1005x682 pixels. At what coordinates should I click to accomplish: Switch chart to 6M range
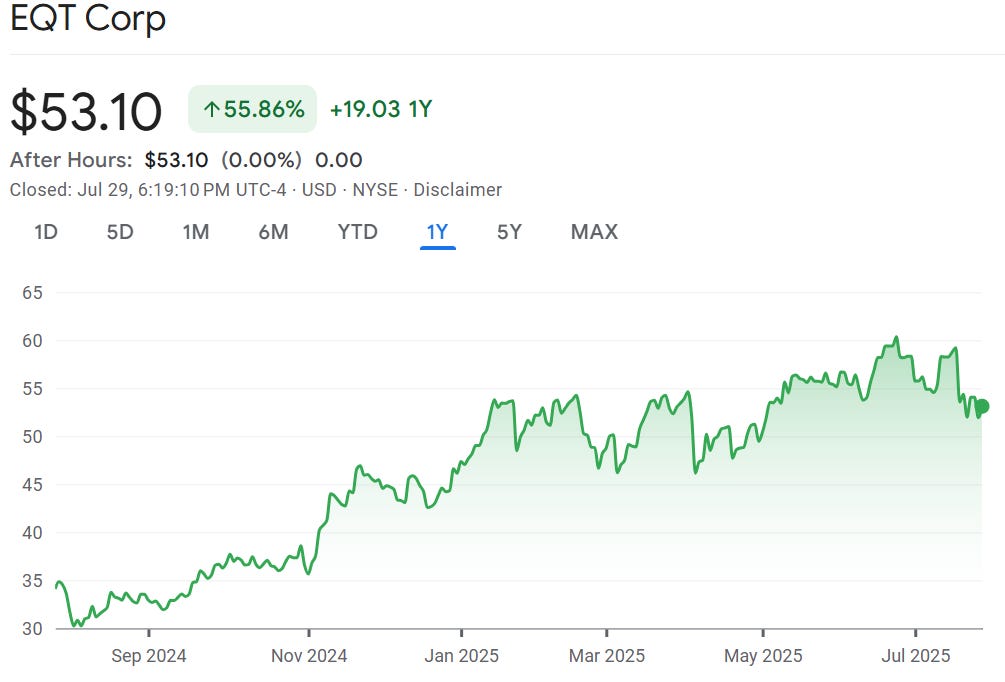pos(274,231)
